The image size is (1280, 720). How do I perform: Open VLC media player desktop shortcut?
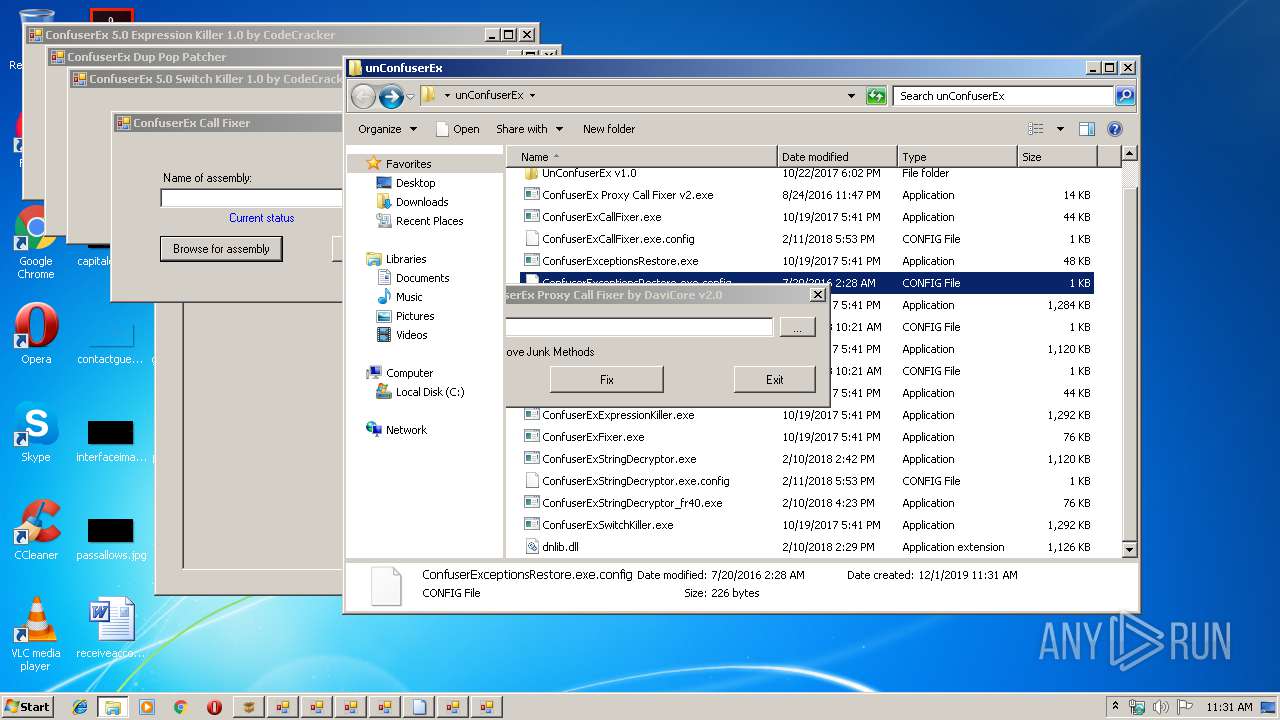click(36, 635)
